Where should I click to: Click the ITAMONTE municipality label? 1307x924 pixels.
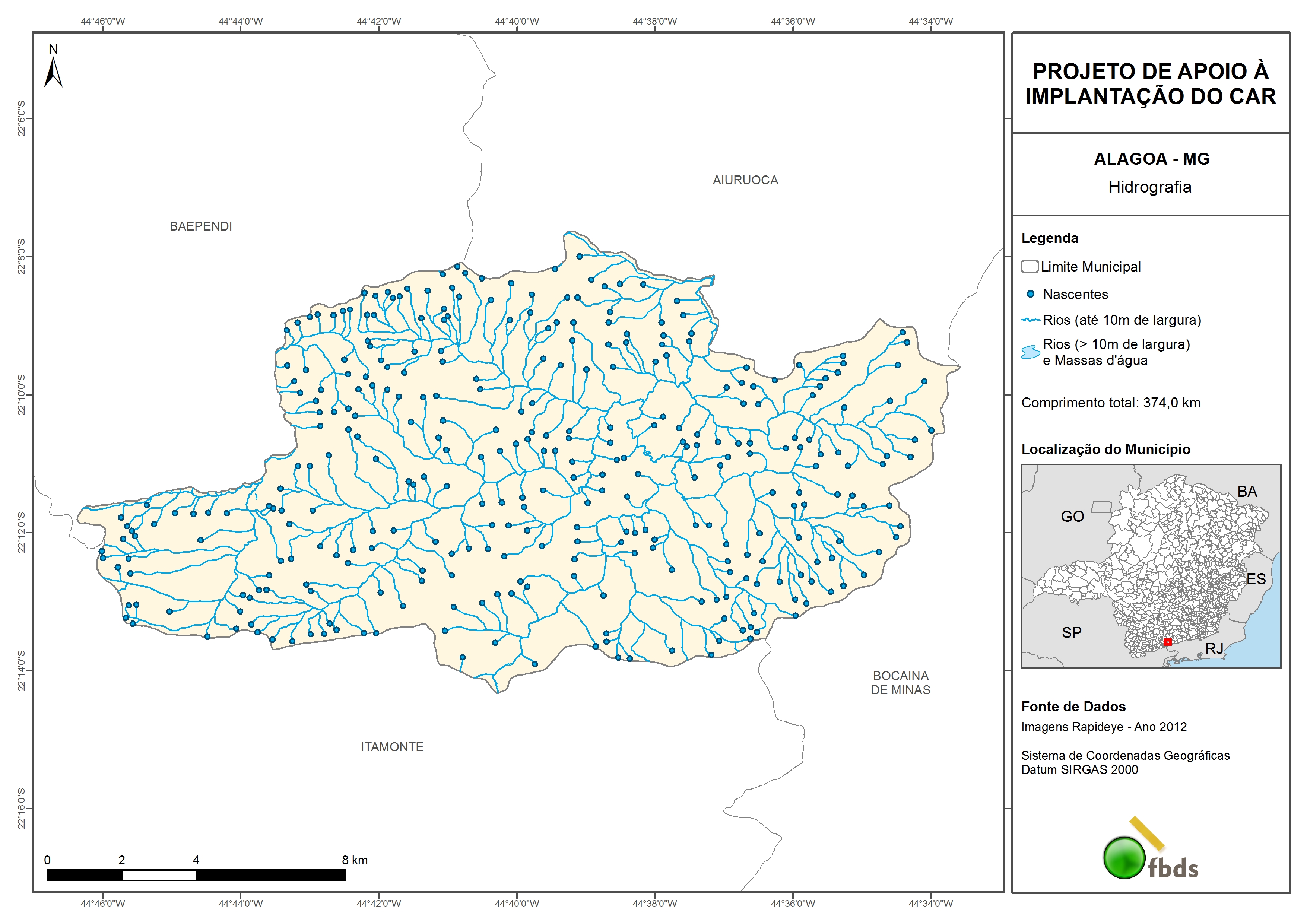tap(392, 747)
